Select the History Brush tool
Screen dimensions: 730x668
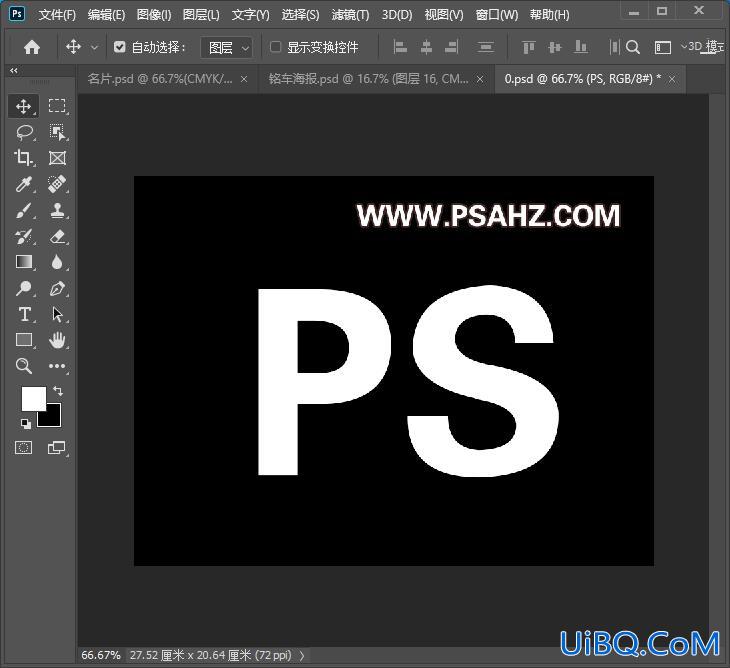23,236
